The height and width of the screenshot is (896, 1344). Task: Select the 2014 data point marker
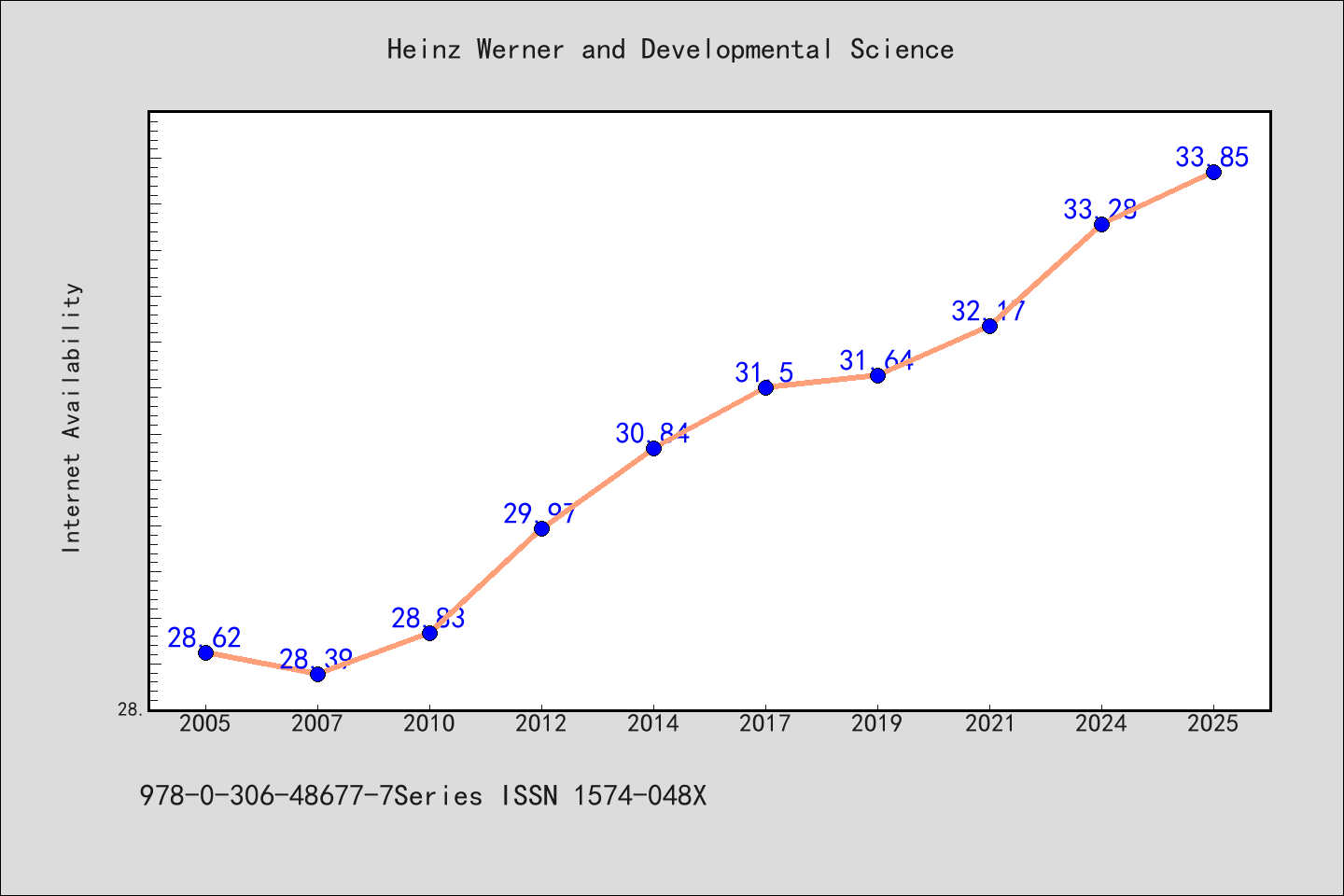tap(653, 448)
